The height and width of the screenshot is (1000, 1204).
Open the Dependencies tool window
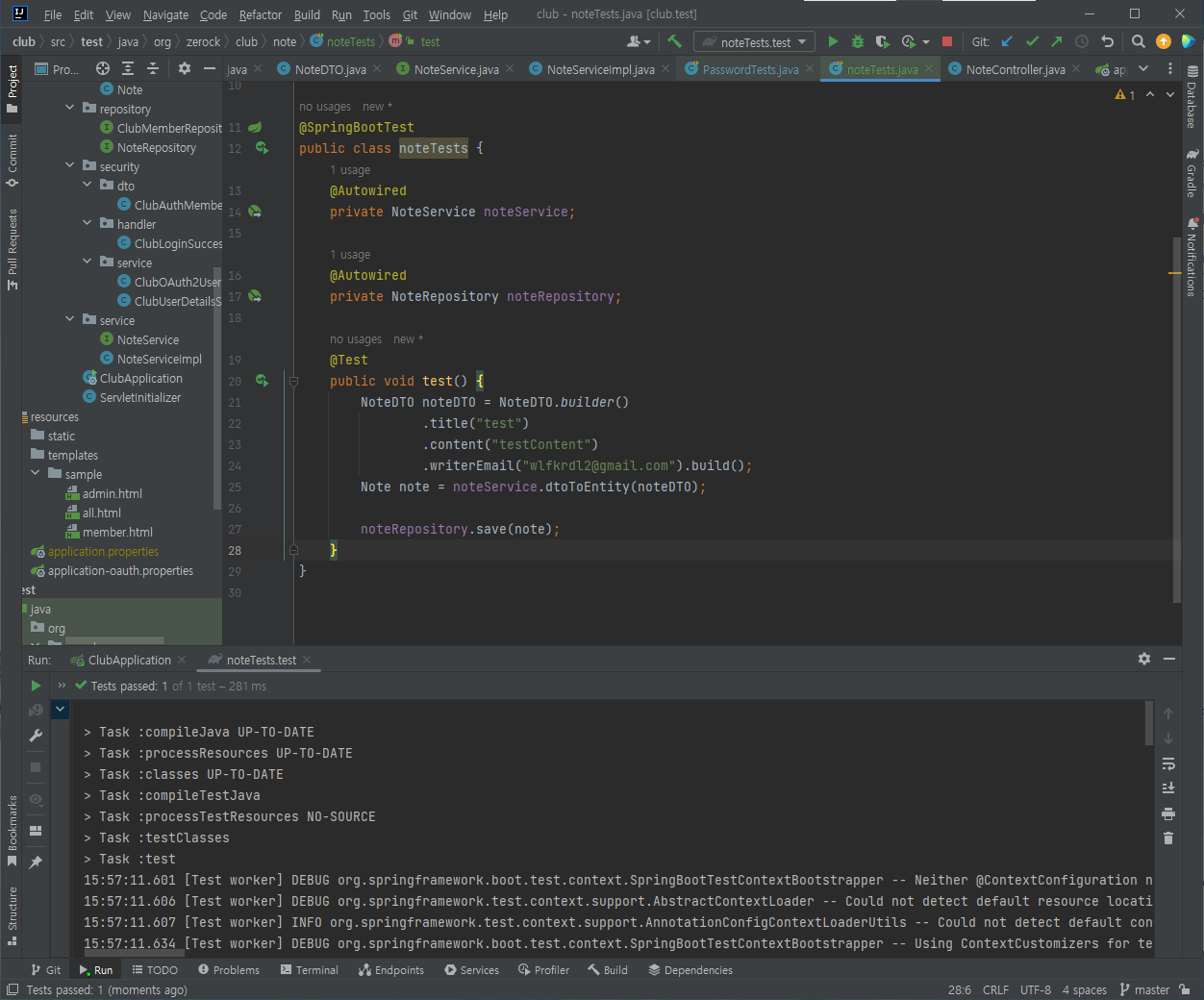pos(690,970)
